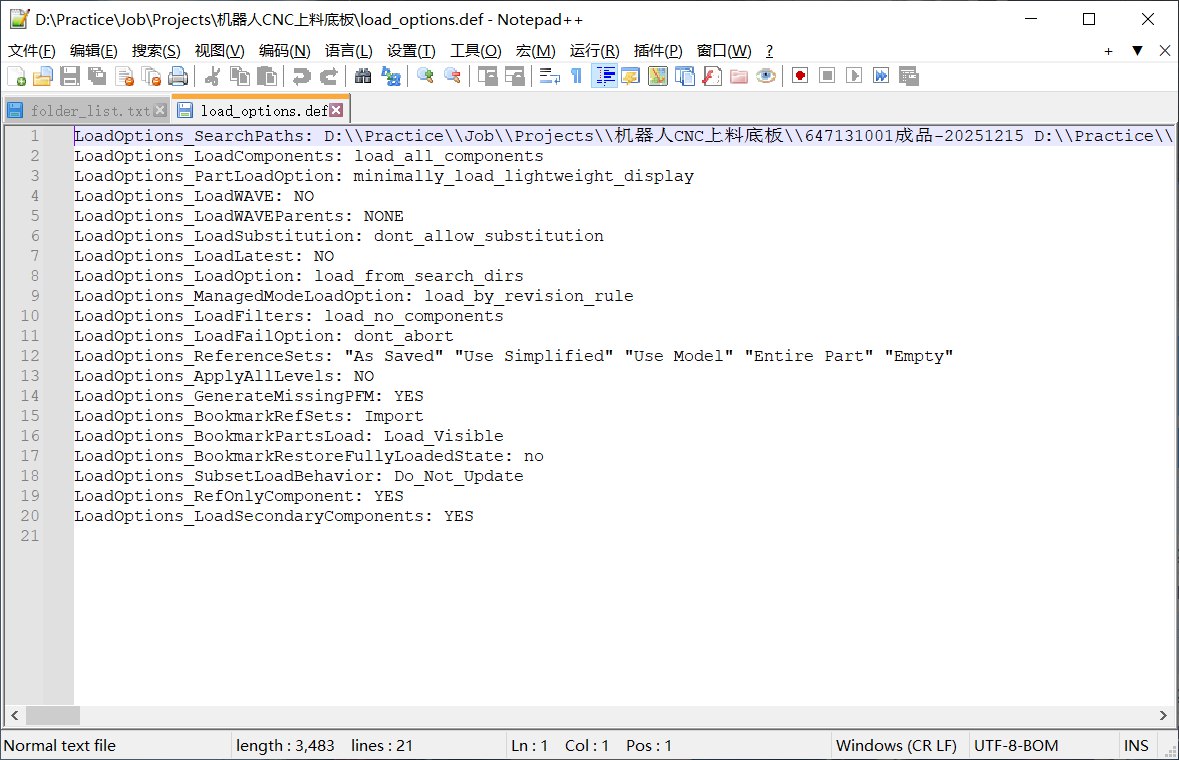Start macro recording with red dot icon
This screenshot has width=1179, height=760.
[799, 76]
